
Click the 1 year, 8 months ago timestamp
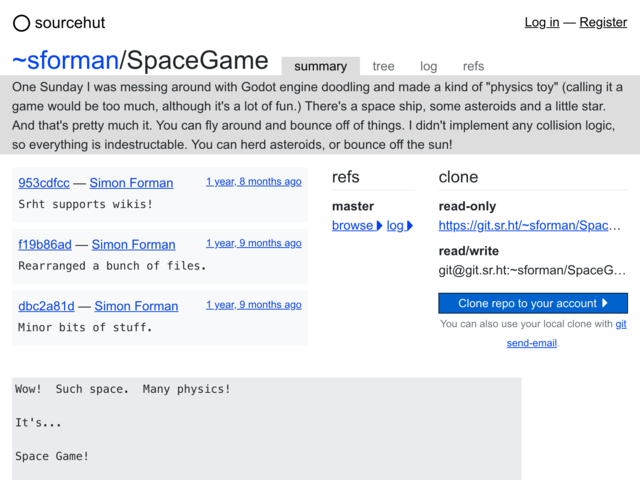click(x=253, y=182)
